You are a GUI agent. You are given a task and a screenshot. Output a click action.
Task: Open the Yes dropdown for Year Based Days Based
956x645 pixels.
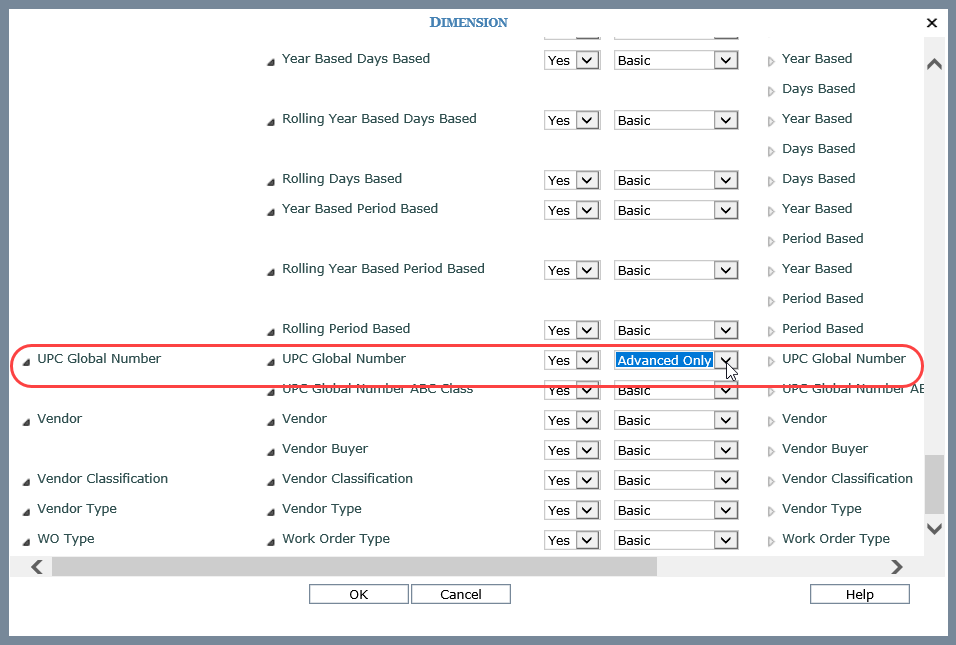click(x=587, y=60)
